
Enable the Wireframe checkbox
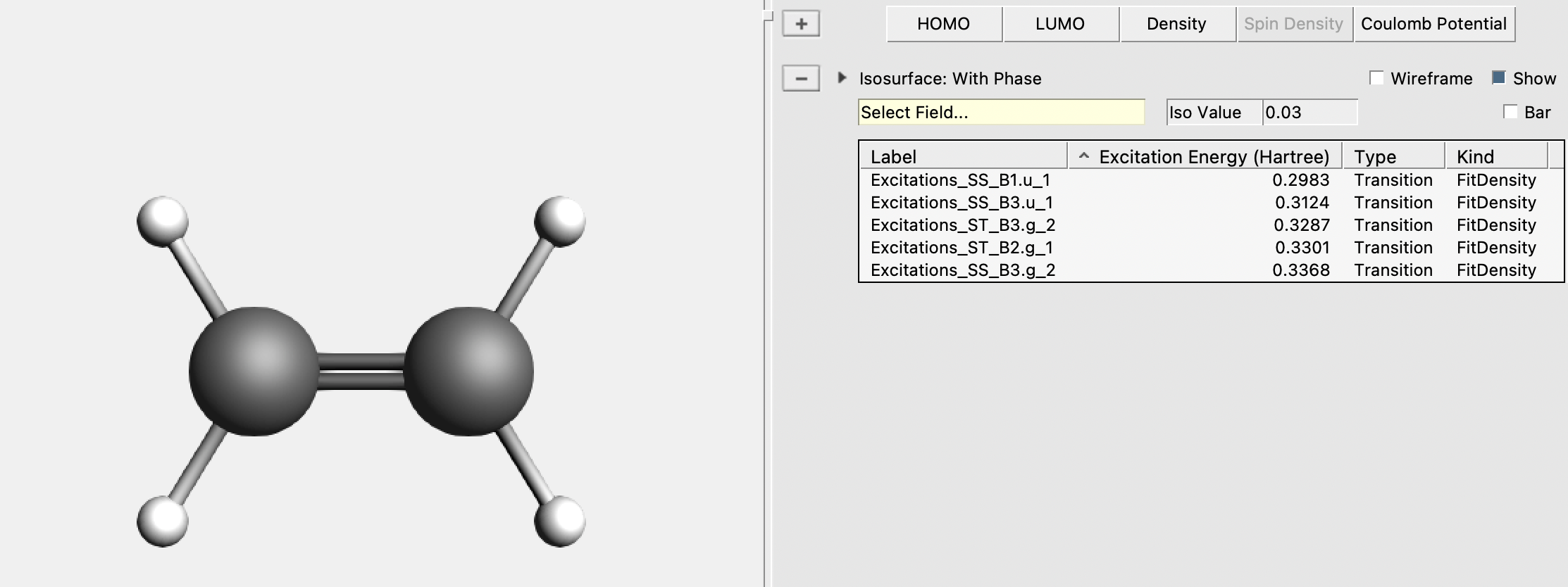coord(1376,78)
